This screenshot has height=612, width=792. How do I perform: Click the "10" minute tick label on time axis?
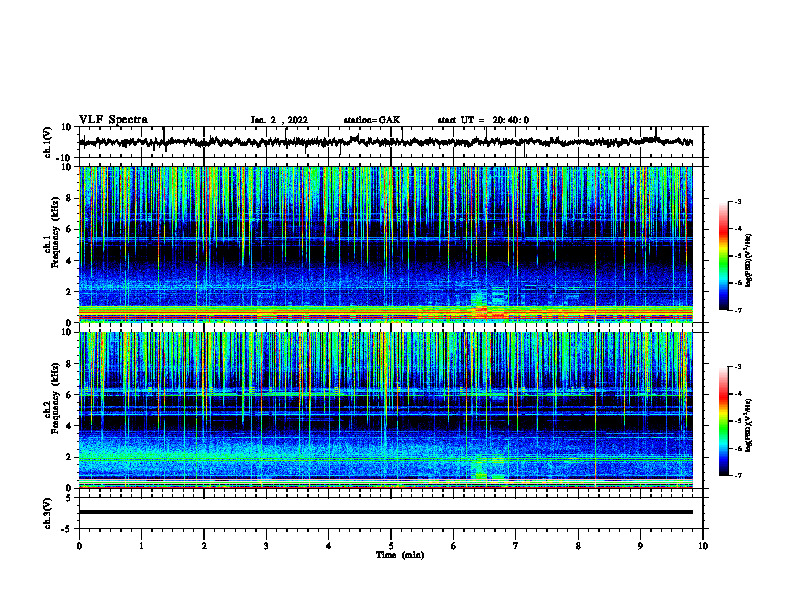click(703, 546)
